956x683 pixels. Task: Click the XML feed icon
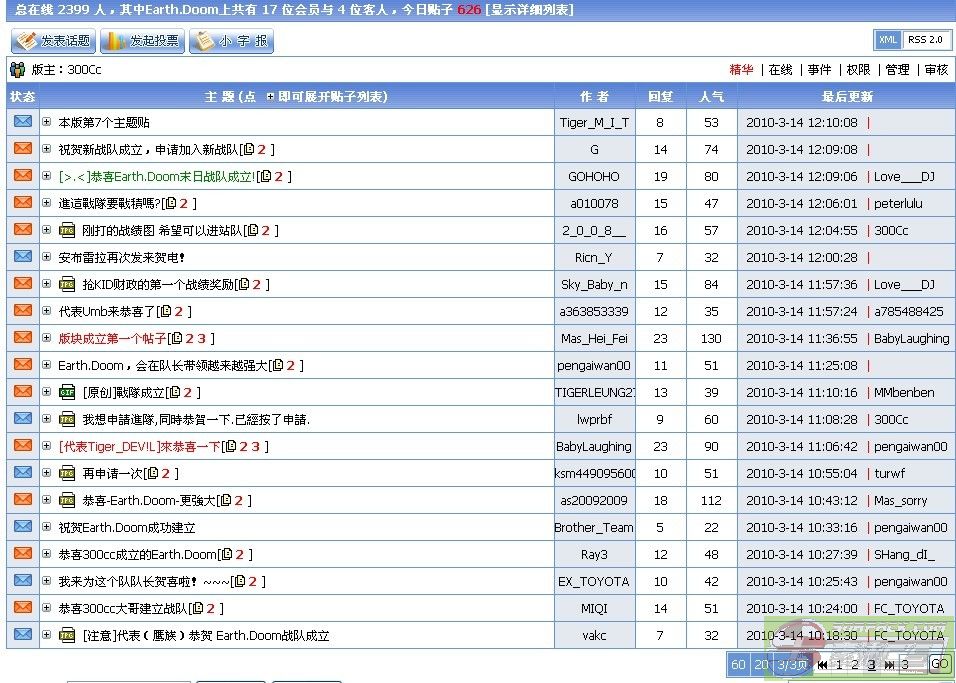(887, 40)
